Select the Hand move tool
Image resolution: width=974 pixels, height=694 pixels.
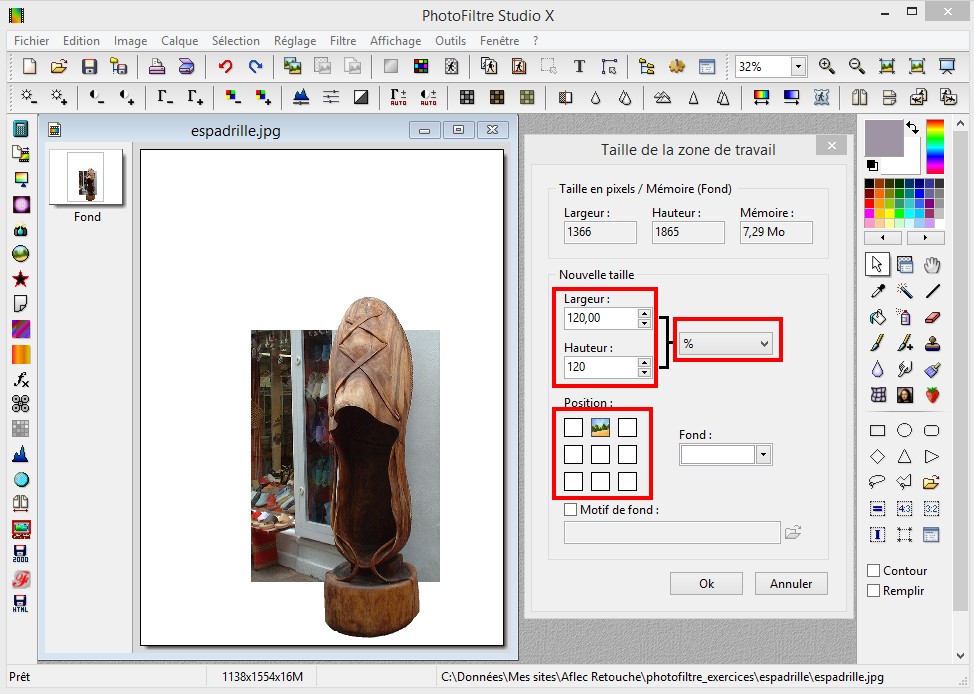coord(932,265)
